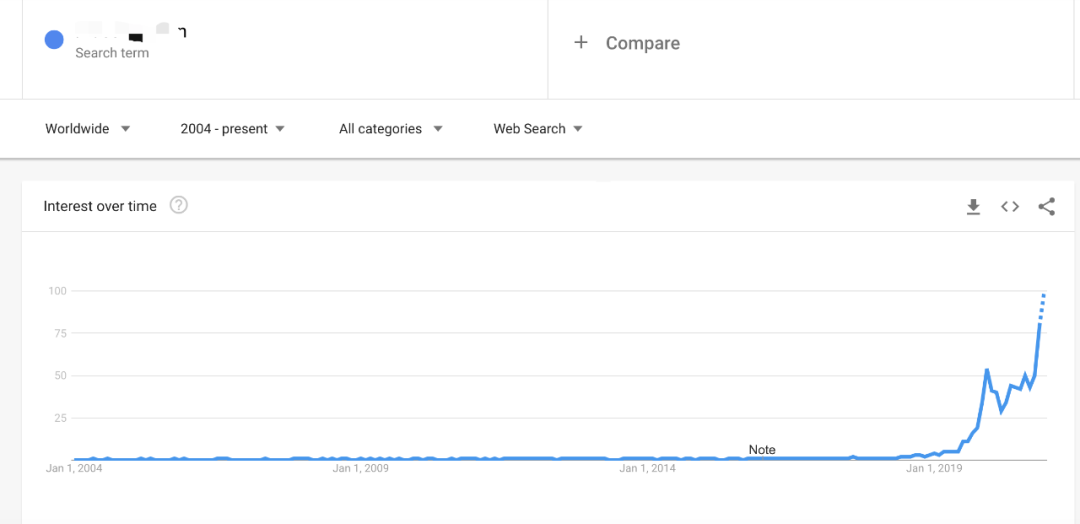1080x524 pixels.
Task: Click the Jan 1, 2009 axis label
Action: (361, 468)
